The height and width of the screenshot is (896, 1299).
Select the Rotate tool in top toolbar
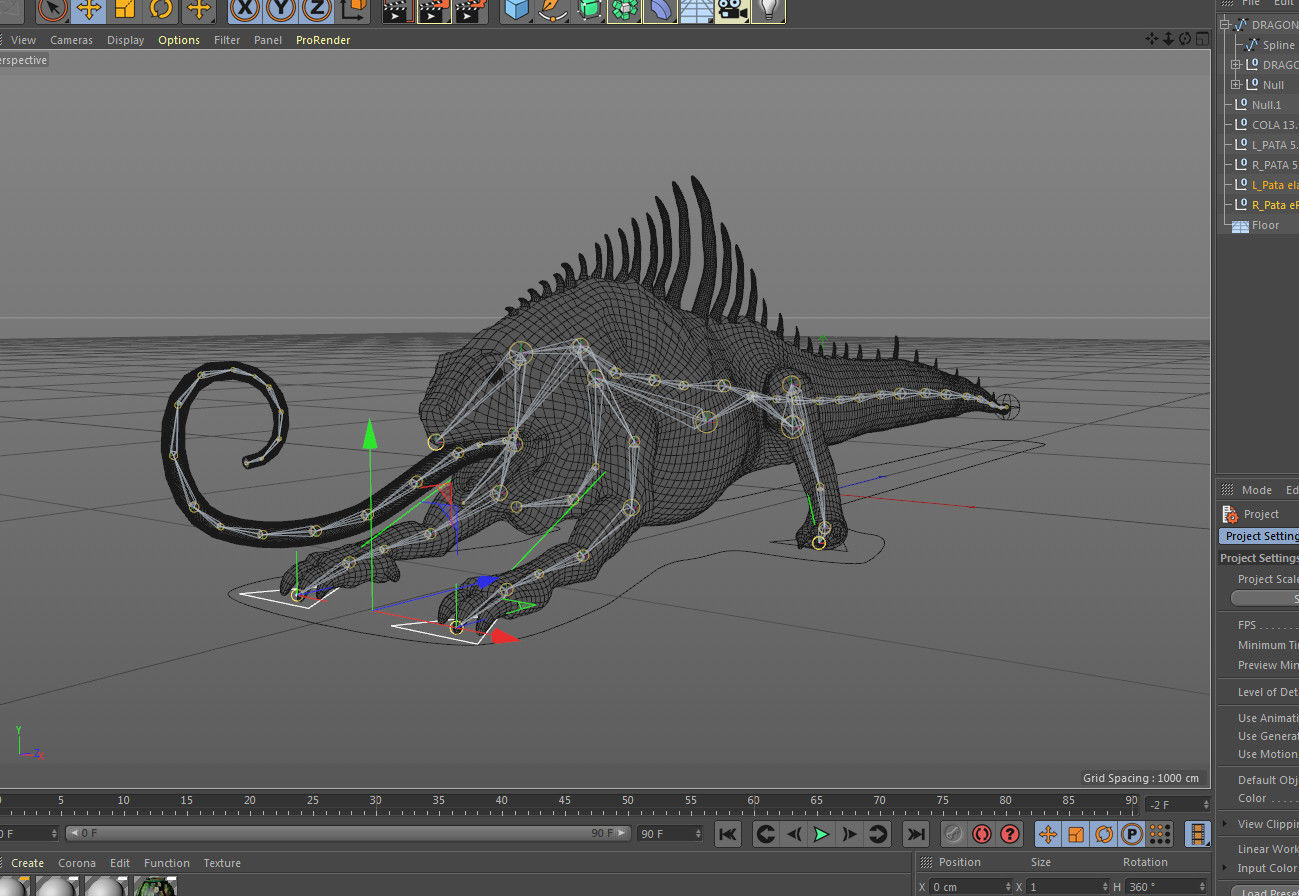tap(161, 10)
